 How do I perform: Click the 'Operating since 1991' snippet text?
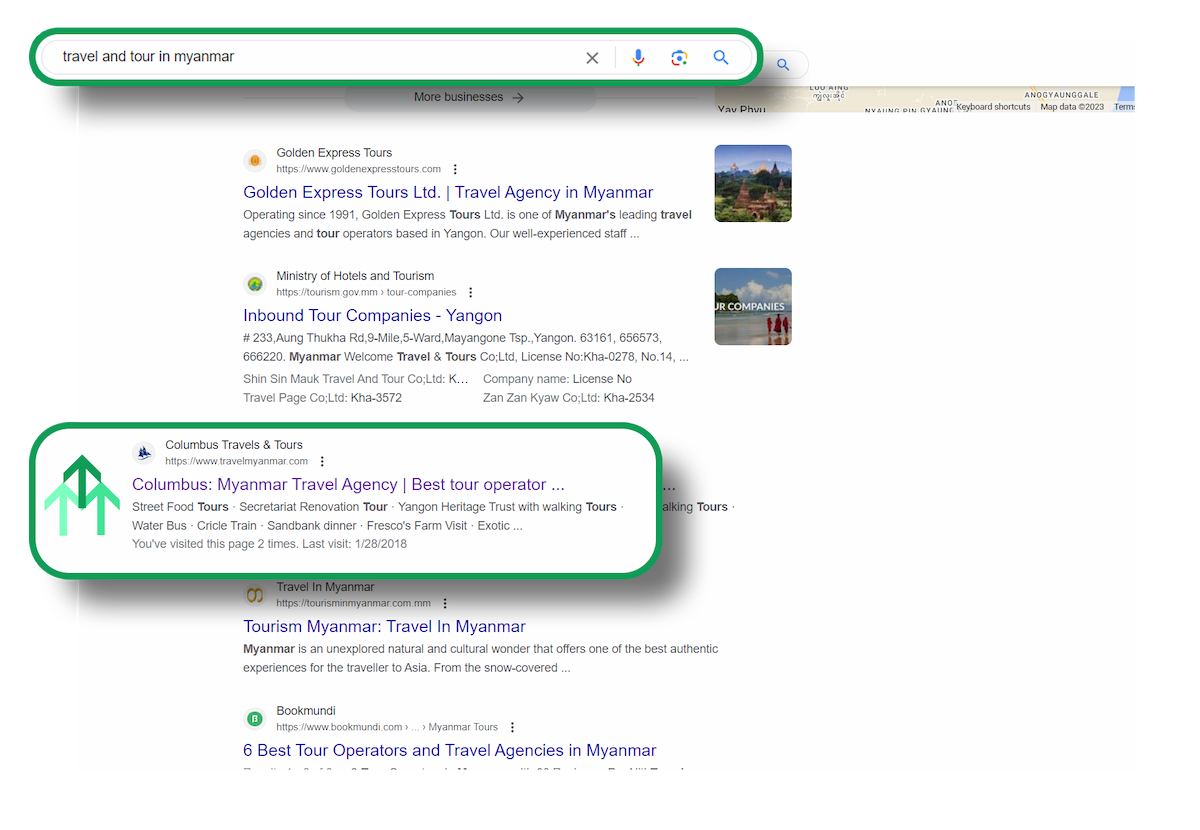(x=467, y=224)
